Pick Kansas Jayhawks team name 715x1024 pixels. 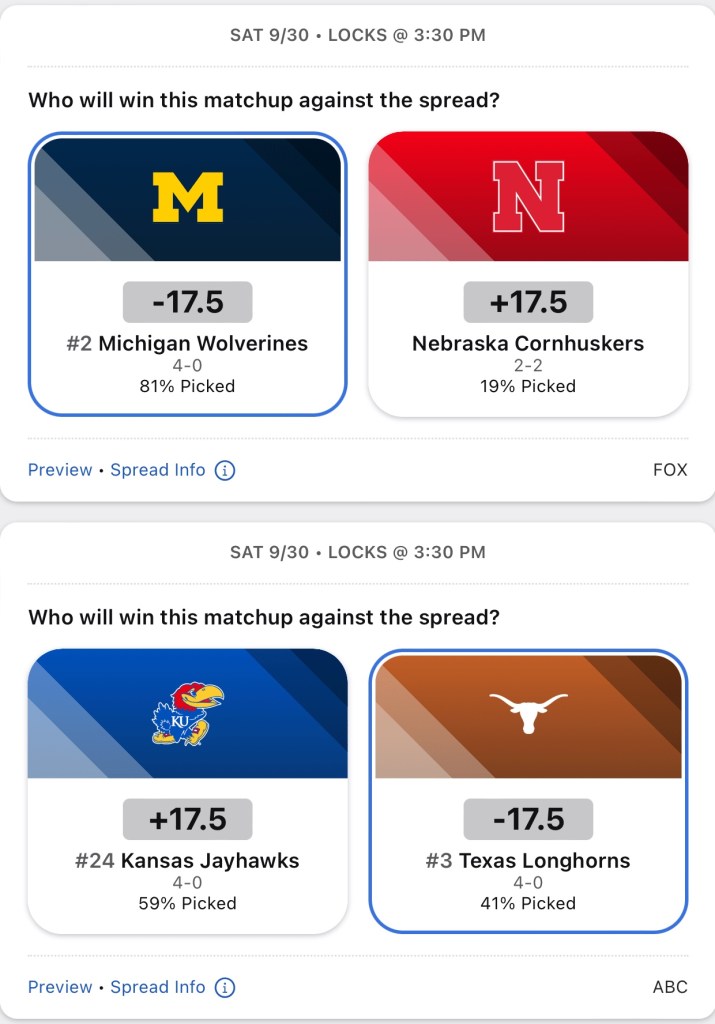[210, 861]
